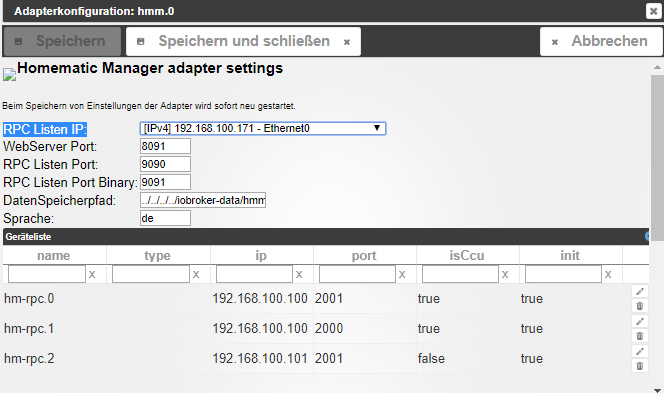This screenshot has height=393, width=664.
Task: Click the Abbrechen button
Action: 601,41
